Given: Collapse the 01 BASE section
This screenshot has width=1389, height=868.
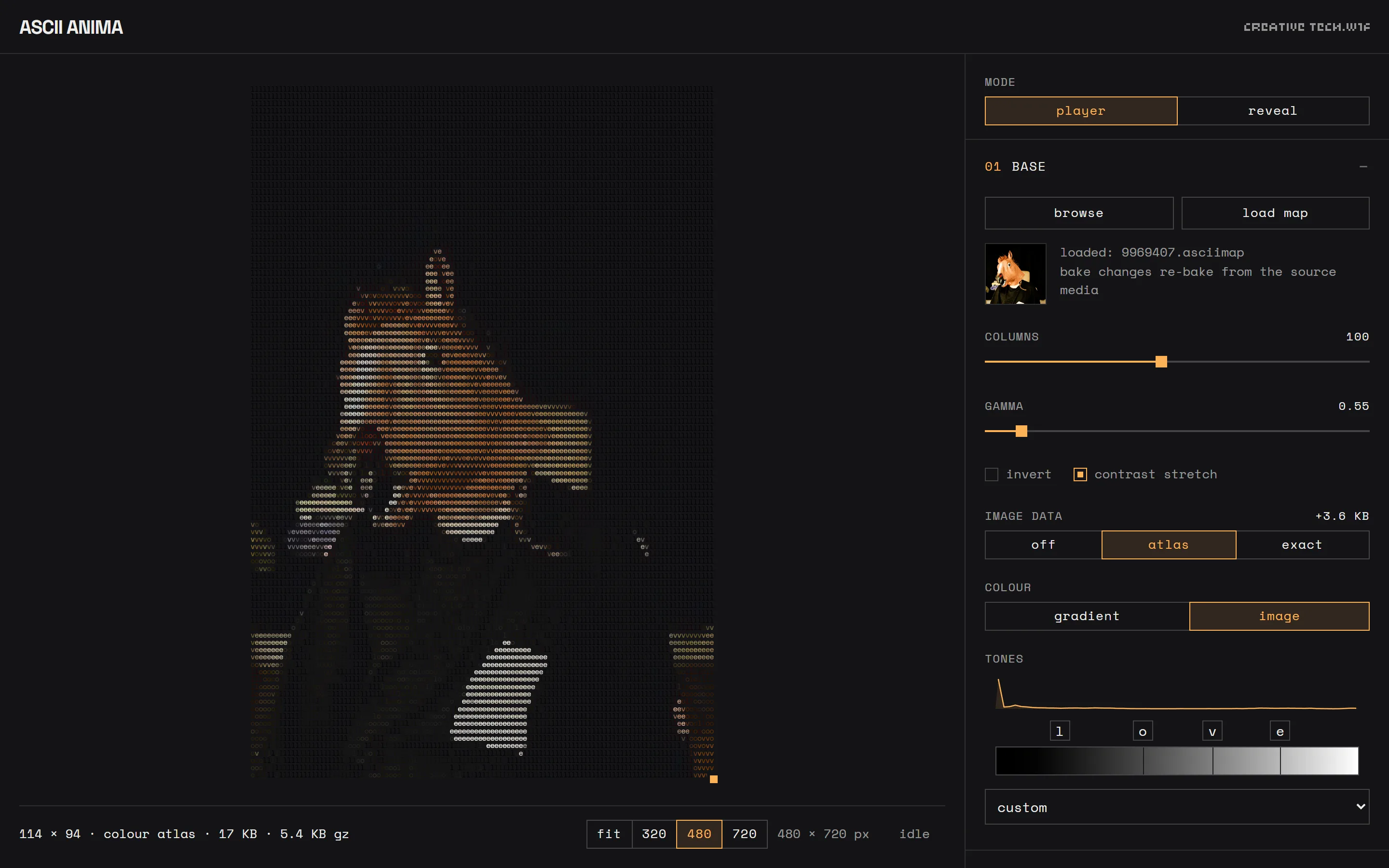Looking at the screenshot, I should 1362,167.
